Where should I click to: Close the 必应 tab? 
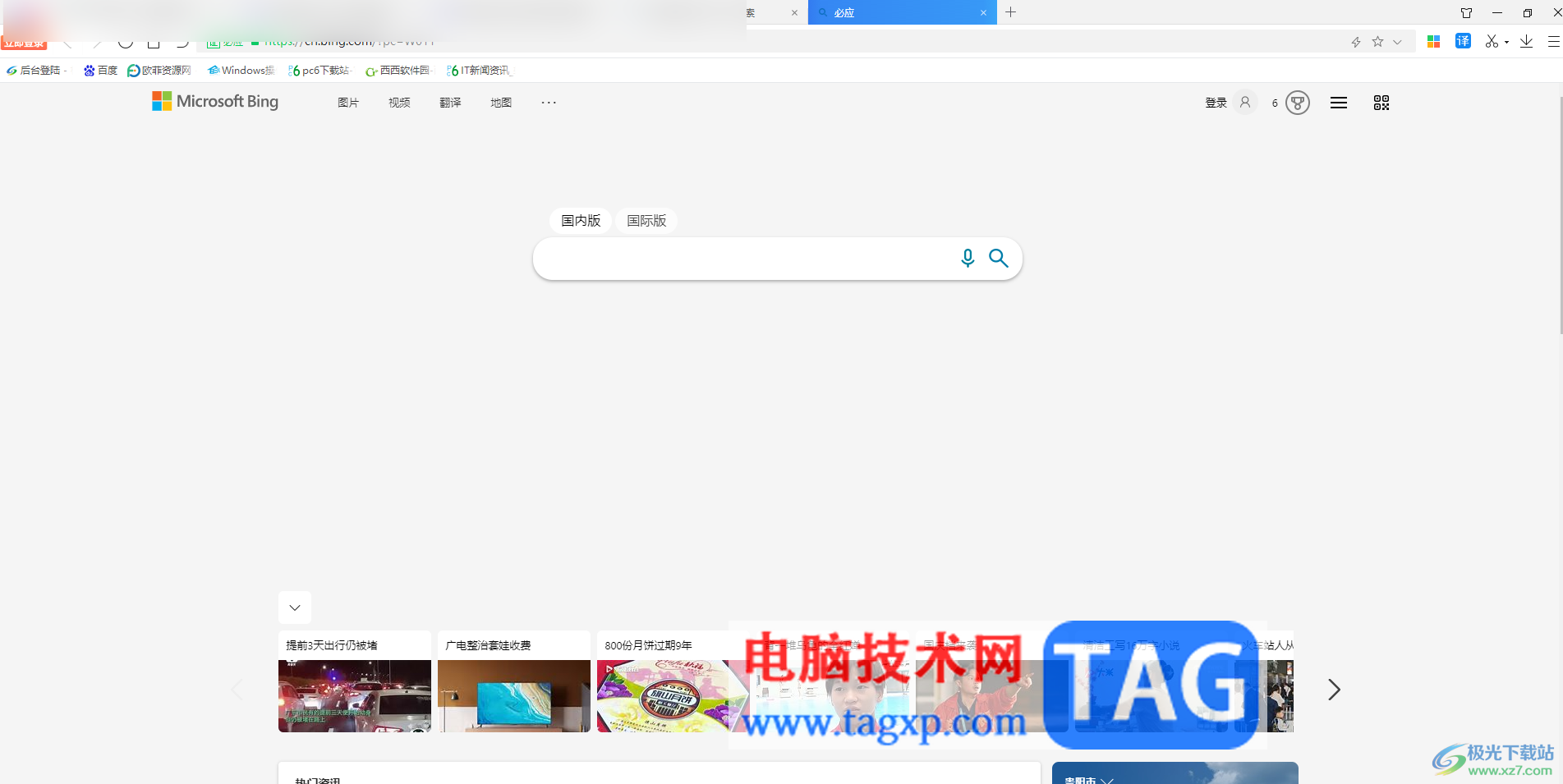pos(983,12)
